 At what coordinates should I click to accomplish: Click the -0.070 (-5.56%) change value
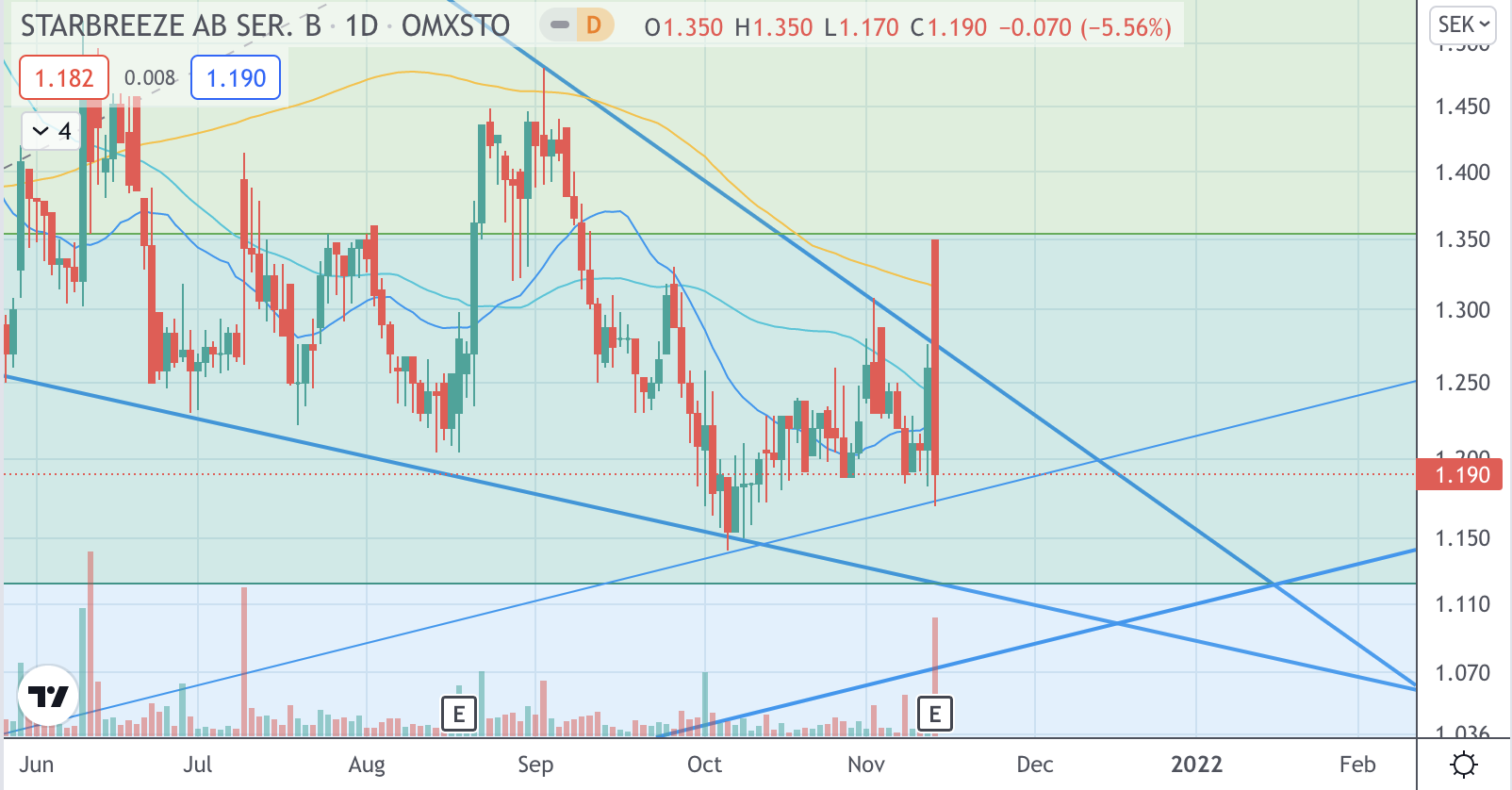1085,27
